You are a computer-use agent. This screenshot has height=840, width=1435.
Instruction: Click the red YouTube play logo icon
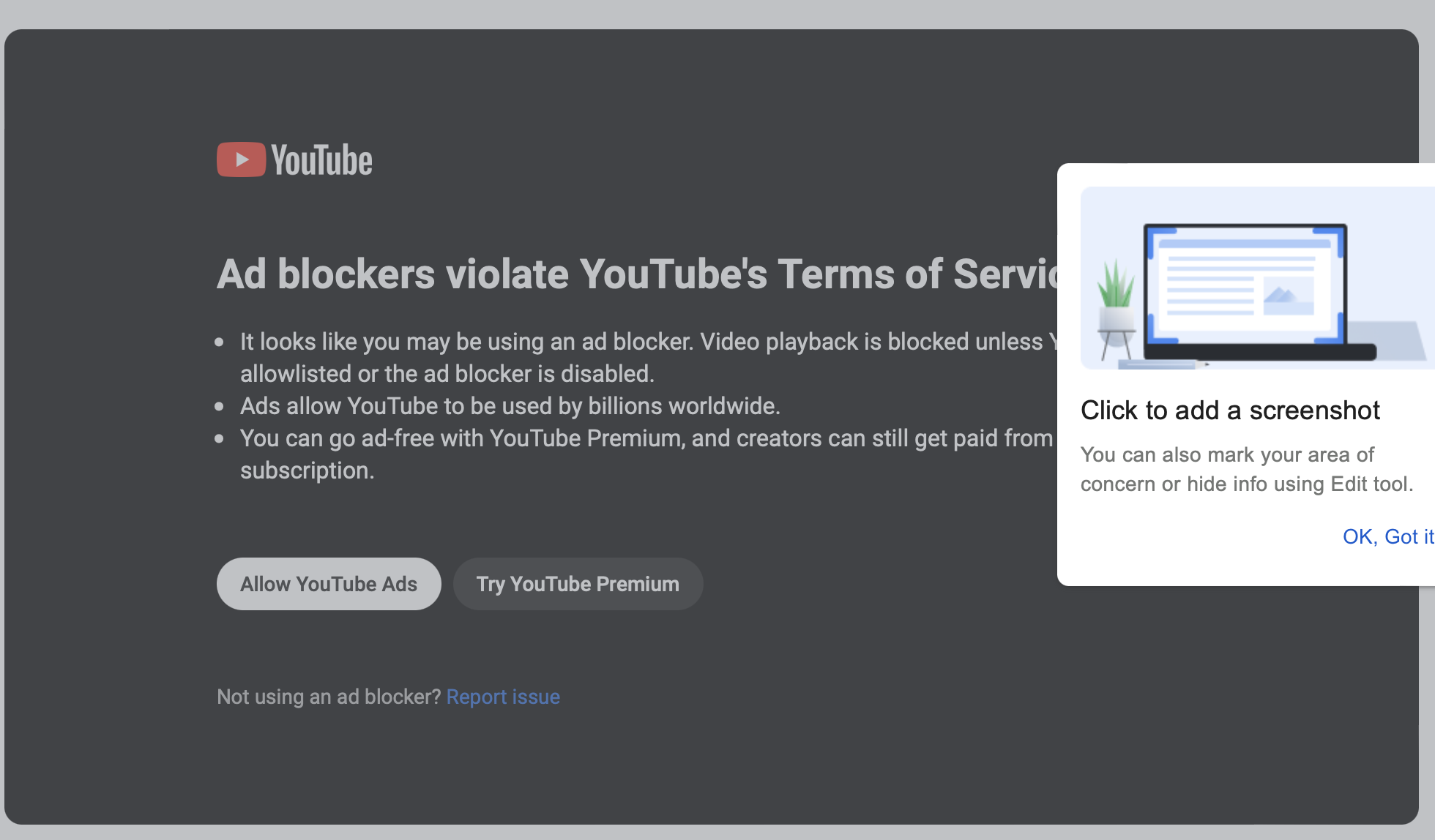(241, 160)
